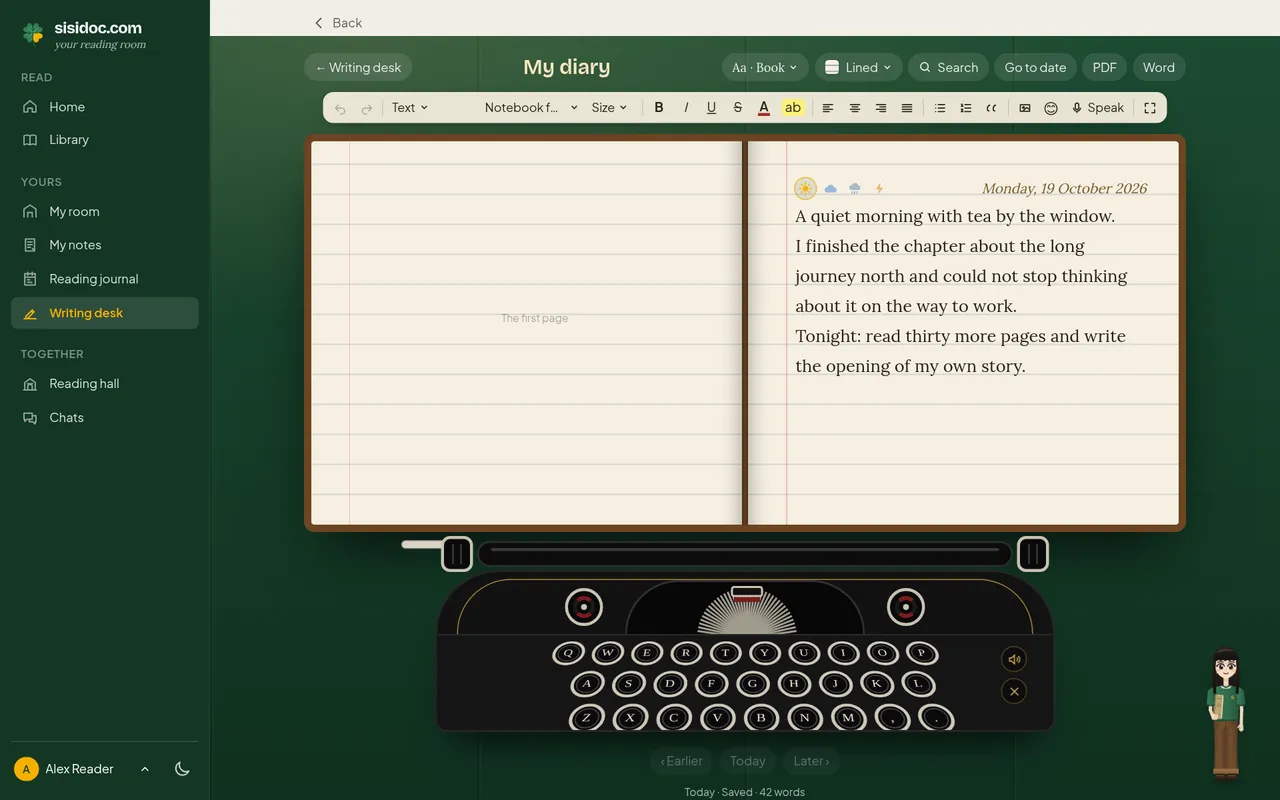Search the diary
The image size is (1280, 800).
click(x=948, y=67)
